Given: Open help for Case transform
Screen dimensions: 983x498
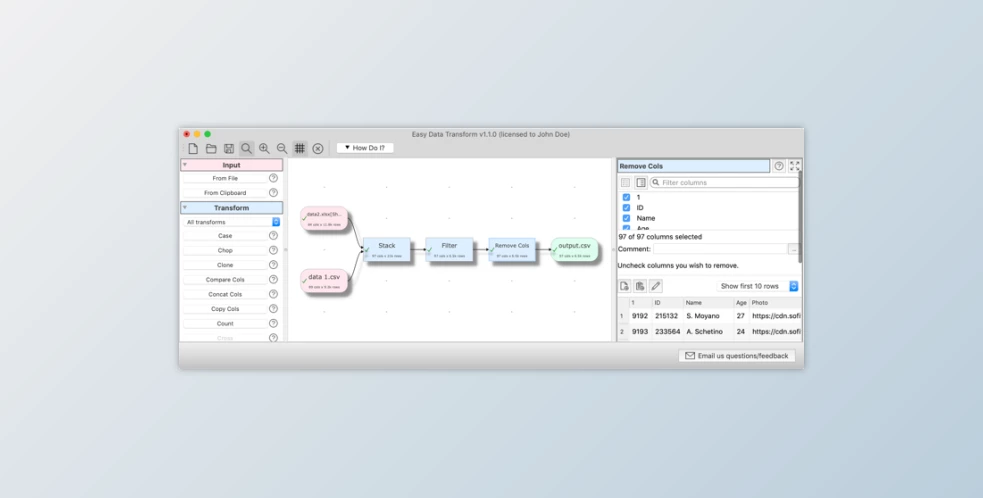Looking at the screenshot, I should coord(273,236).
